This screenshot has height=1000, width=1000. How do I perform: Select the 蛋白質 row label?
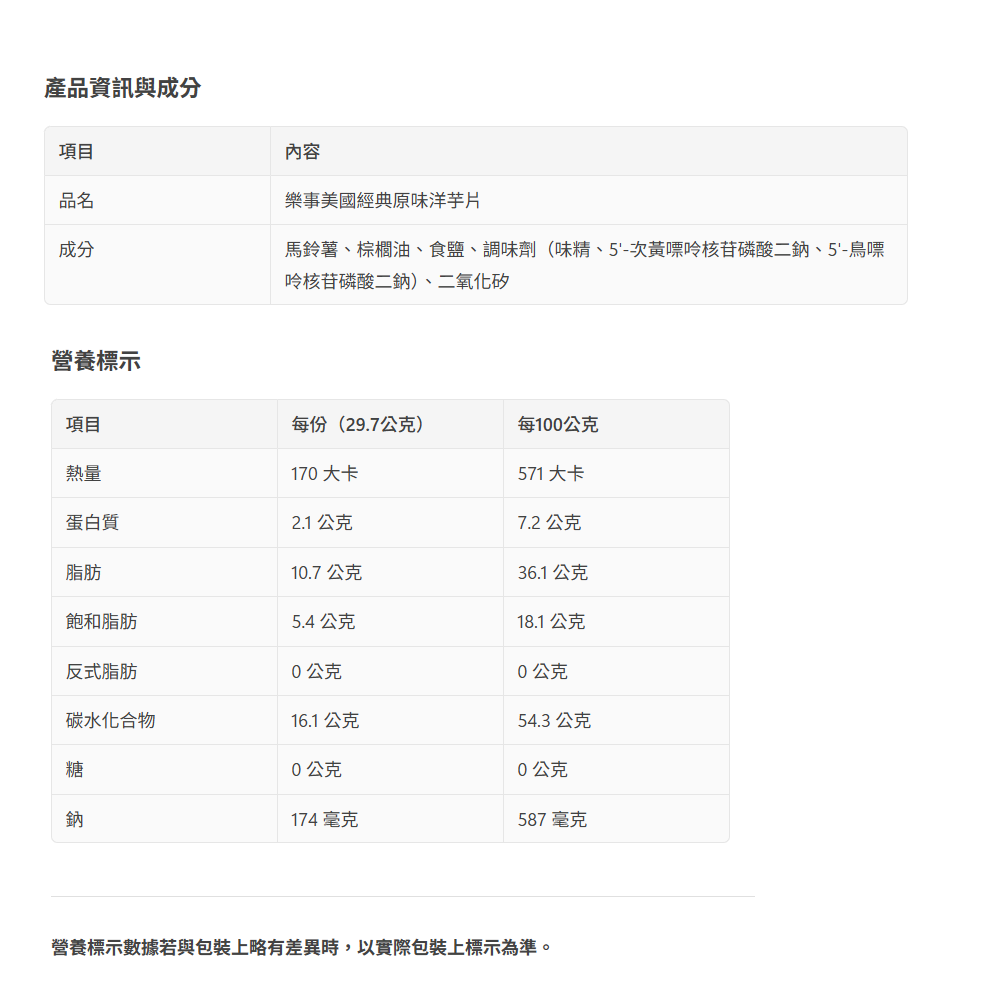pos(92,523)
